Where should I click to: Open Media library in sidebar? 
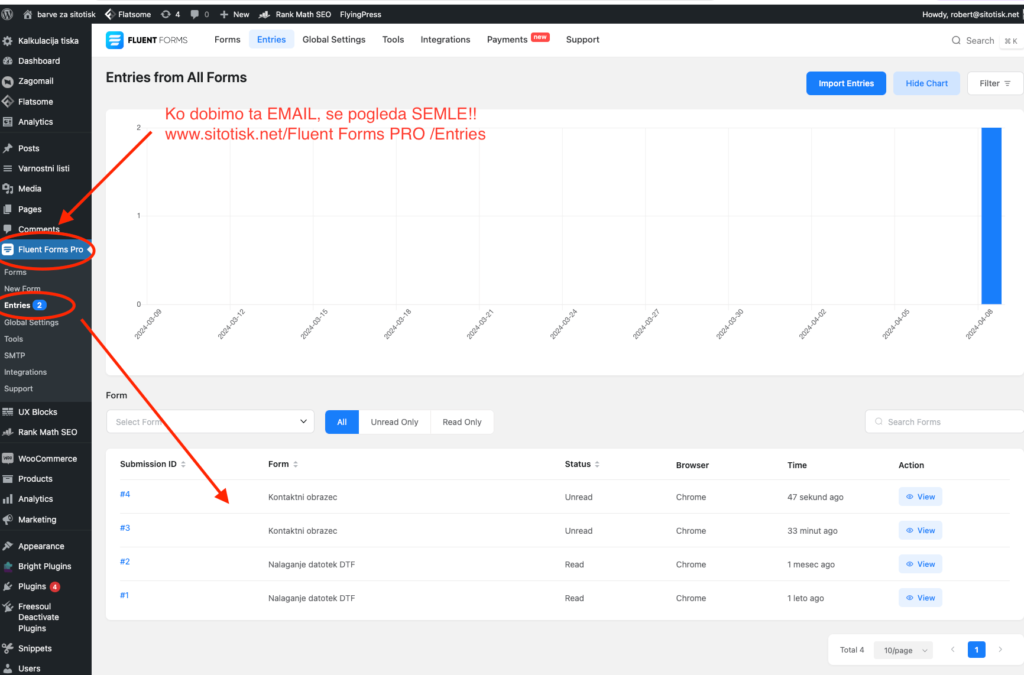click(x=46, y=189)
